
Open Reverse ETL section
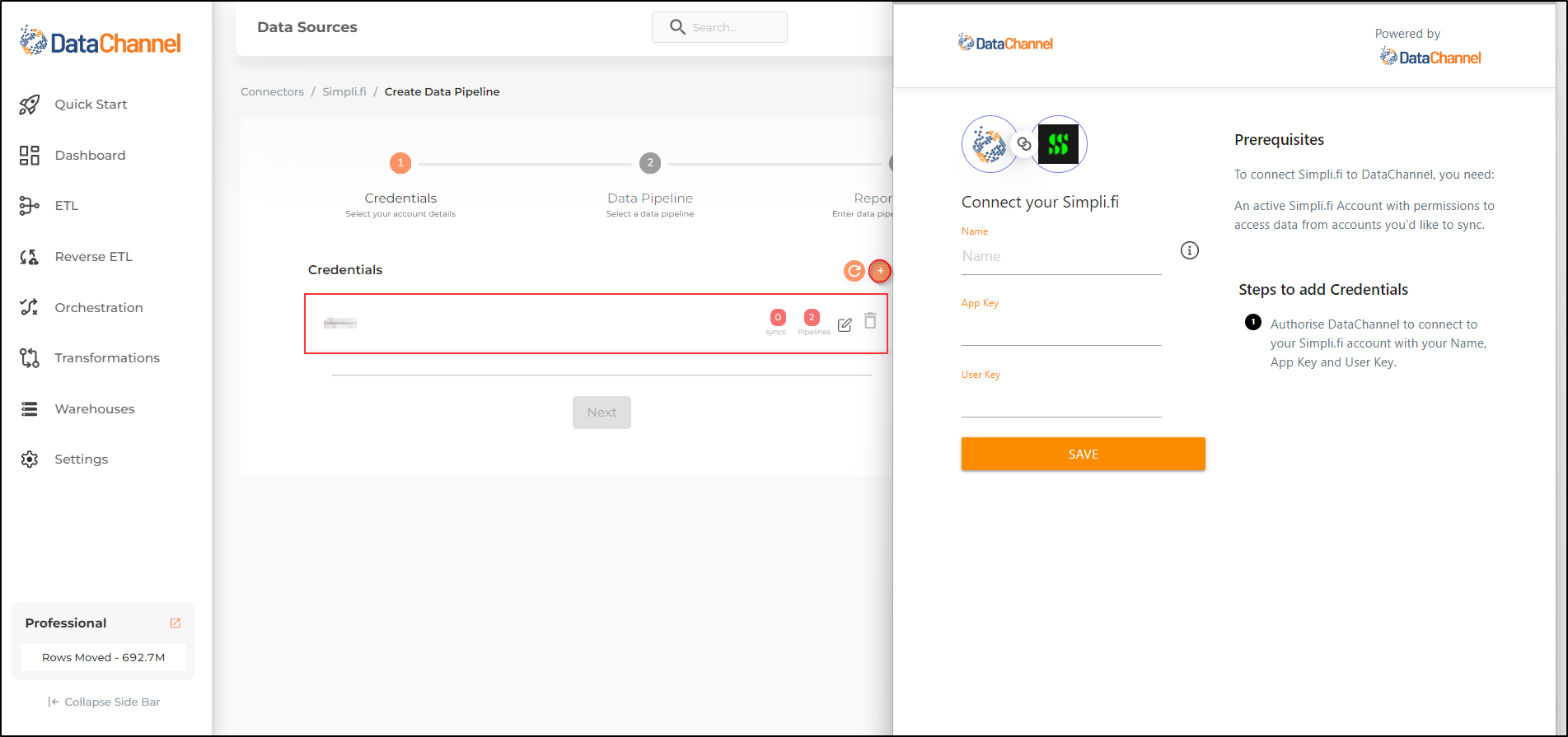pyautogui.click(x=93, y=257)
